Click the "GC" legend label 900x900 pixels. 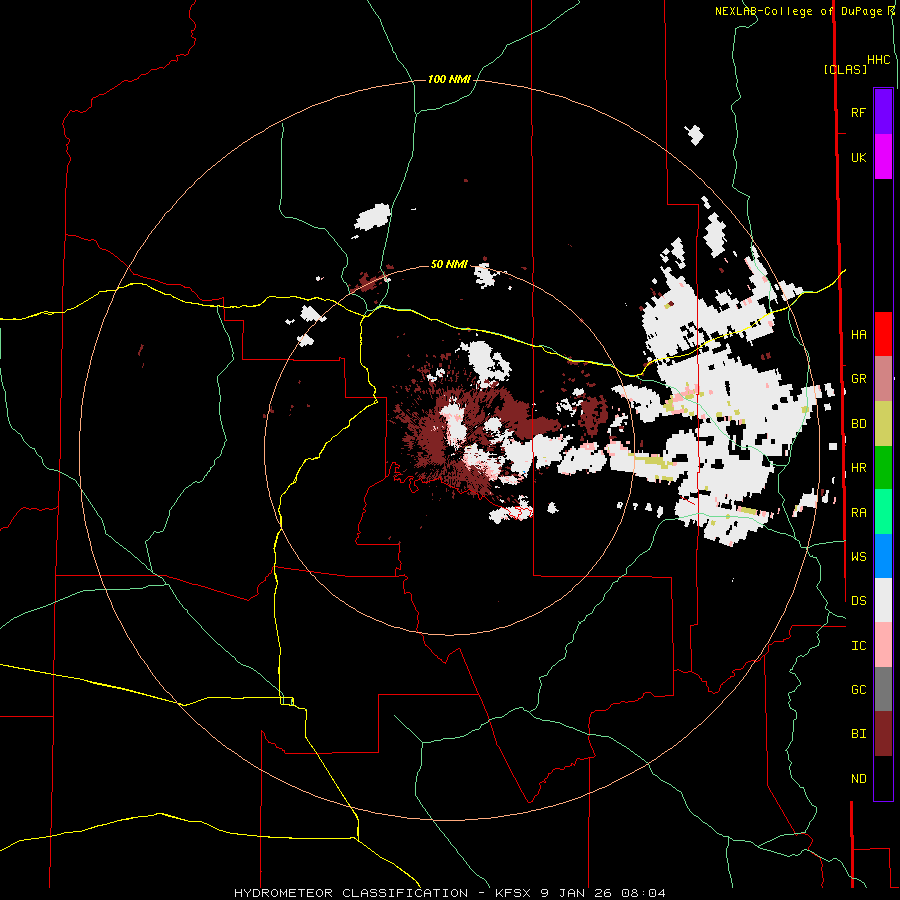coord(858,690)
